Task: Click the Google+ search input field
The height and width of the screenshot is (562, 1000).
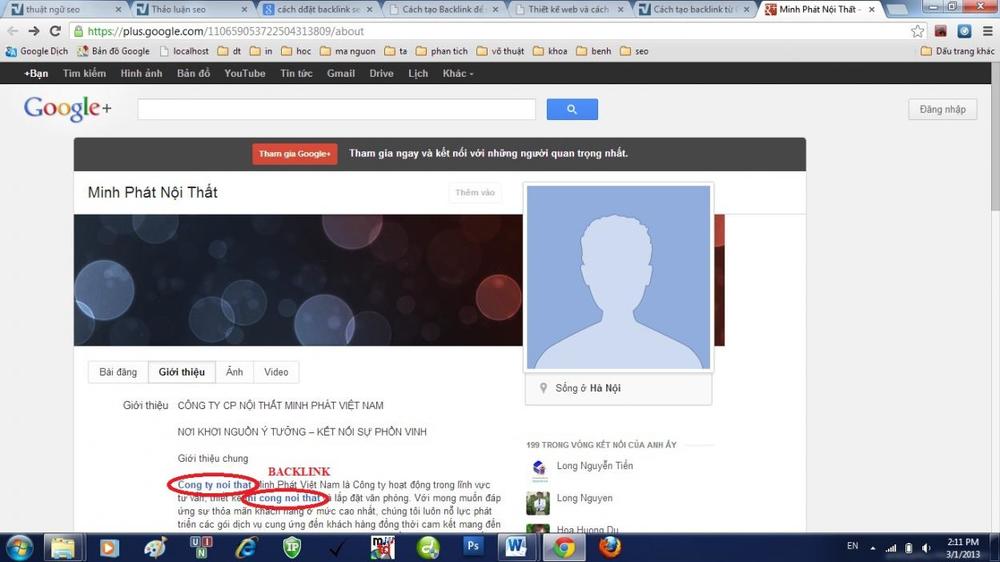Action: tap(336, 109)
